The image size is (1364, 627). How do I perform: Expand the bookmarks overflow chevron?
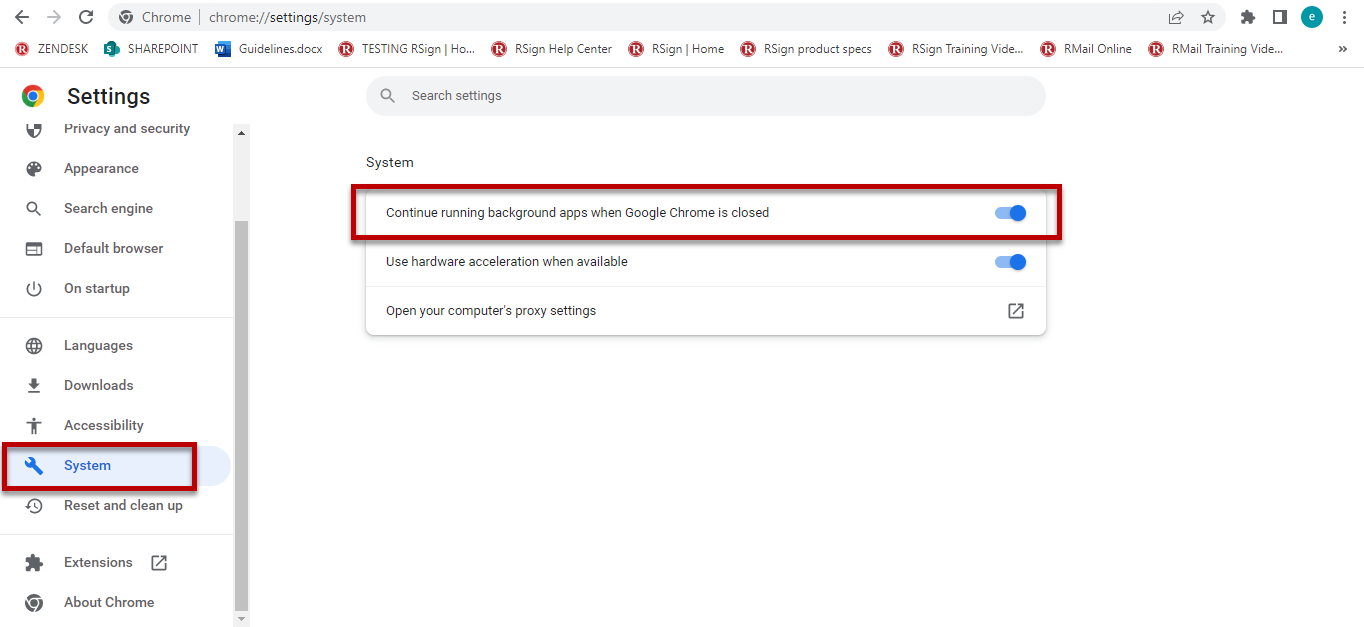tap(1342, 49)
